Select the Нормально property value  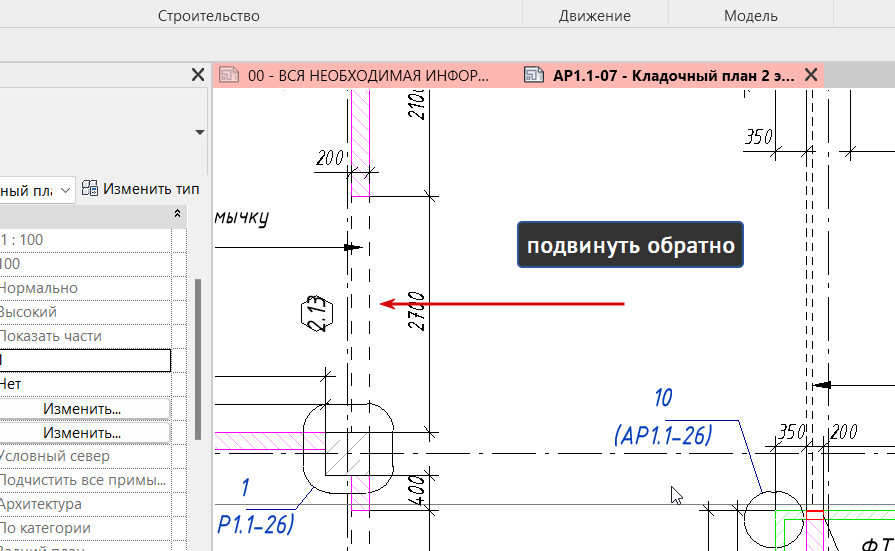(x=39, y=288)
